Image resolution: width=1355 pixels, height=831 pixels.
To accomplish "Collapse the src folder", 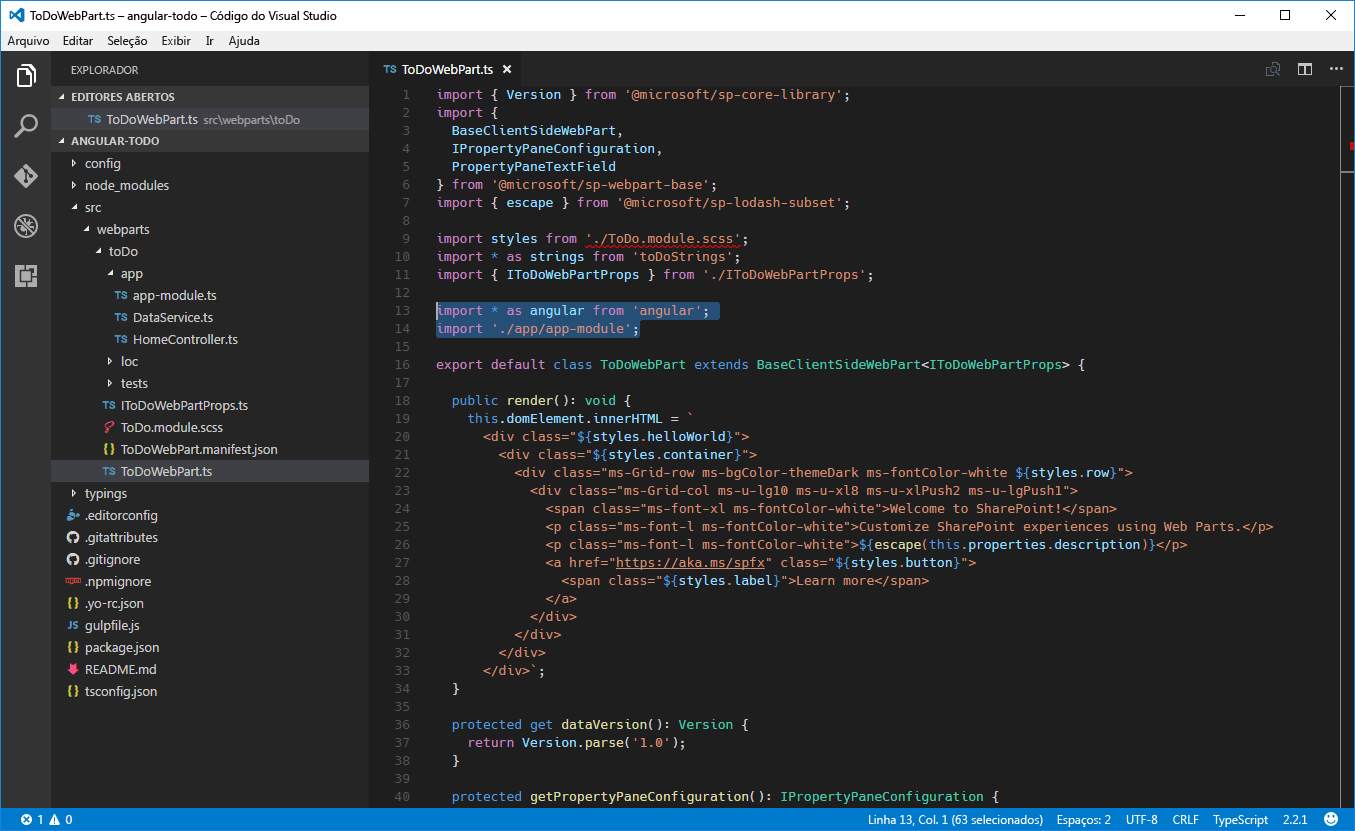I will coord(210,207).
